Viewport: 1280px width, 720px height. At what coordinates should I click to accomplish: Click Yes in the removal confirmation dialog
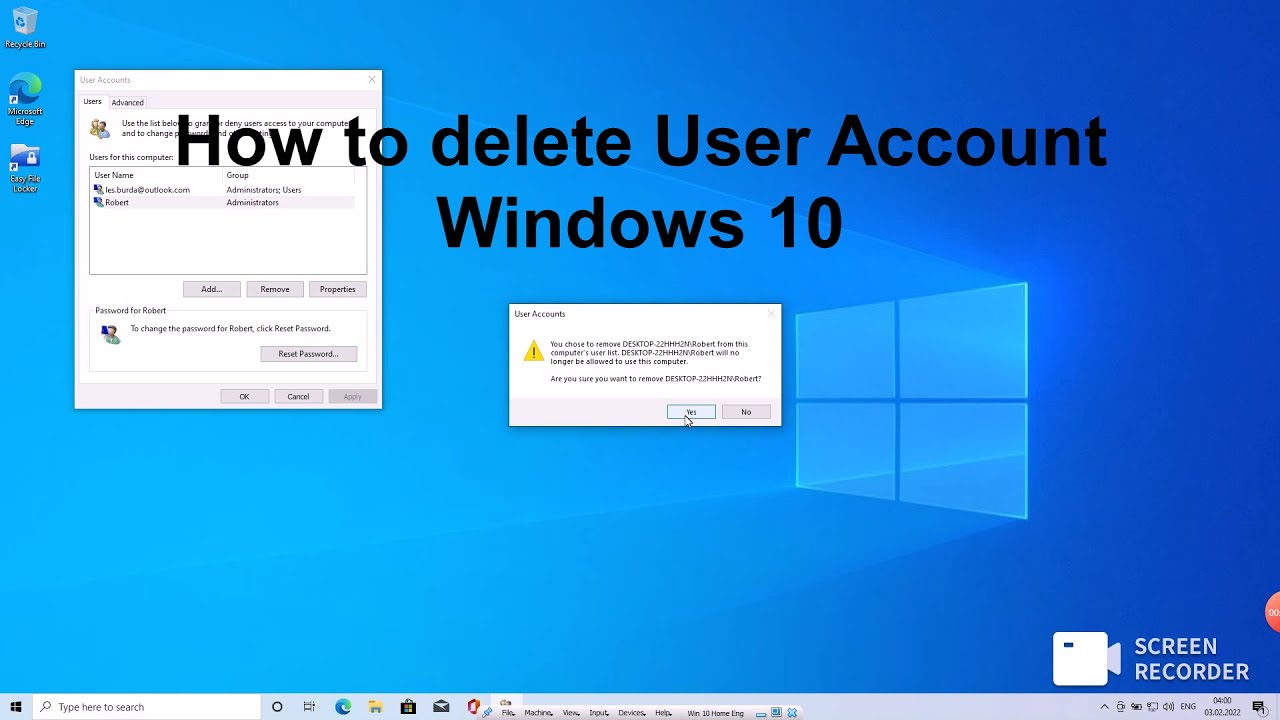pos(691,412)
